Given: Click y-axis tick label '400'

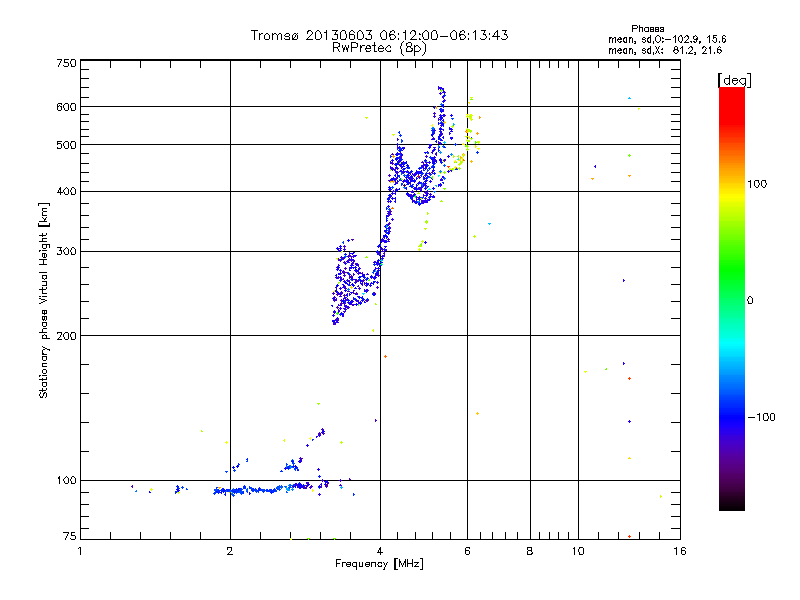Looking at the screenshot, I should point(67,191).
